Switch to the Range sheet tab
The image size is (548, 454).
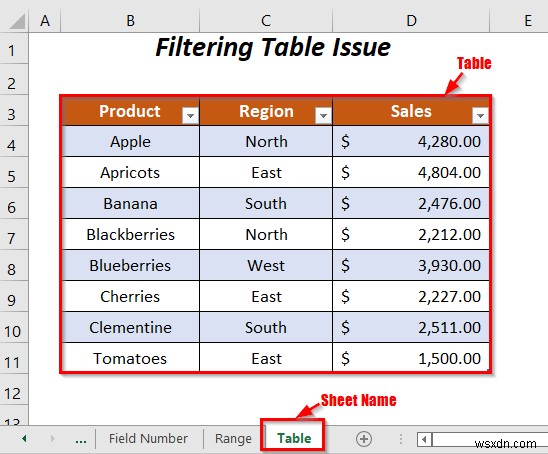(233, 439)
